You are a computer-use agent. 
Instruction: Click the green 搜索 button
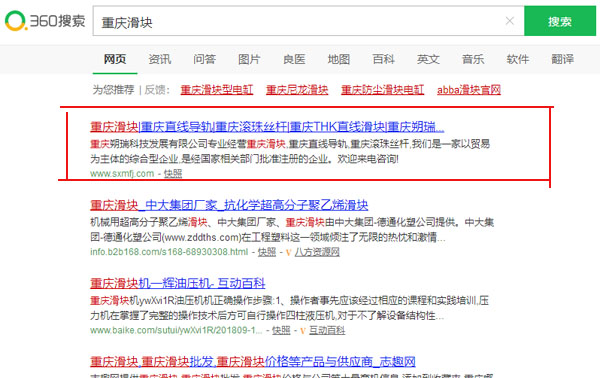560,21
